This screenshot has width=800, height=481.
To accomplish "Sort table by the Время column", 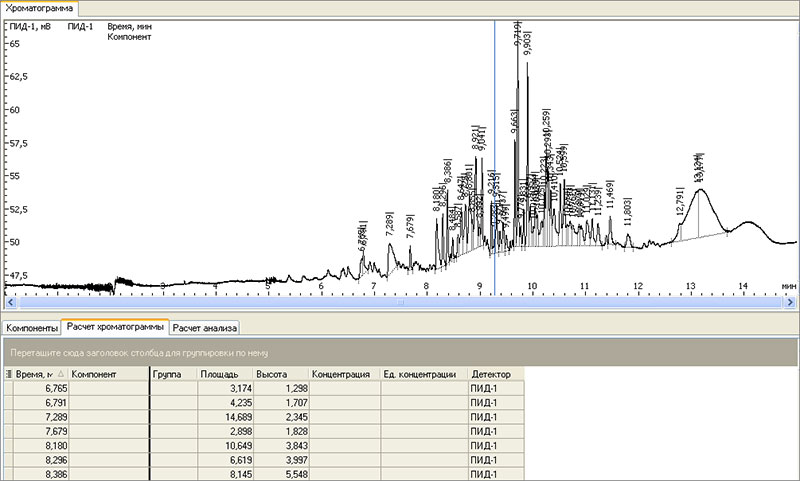I will [x=35, y=374].
